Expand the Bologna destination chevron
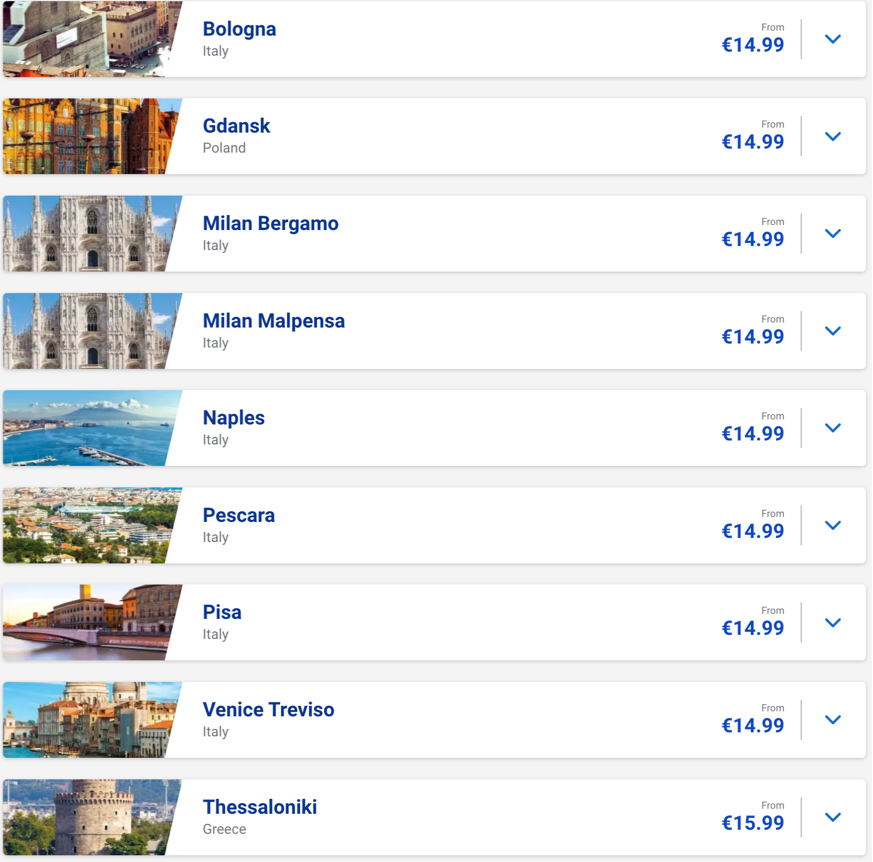 (832, 39)
